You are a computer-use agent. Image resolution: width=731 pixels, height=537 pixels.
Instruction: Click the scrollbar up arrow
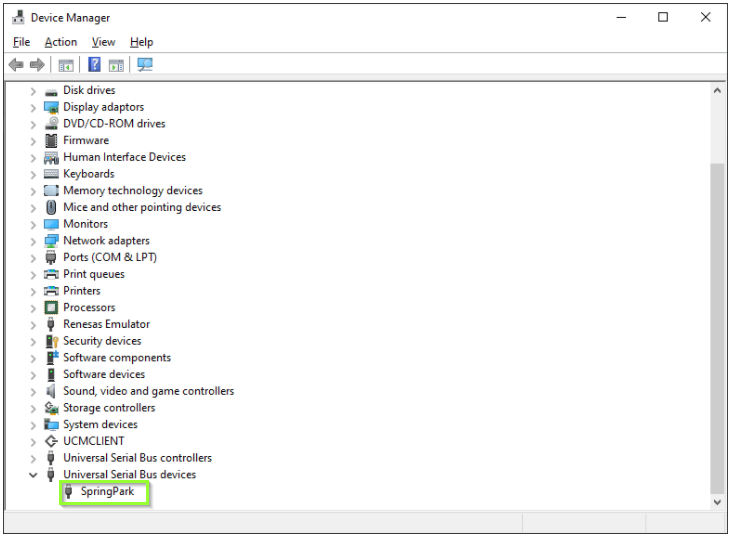click(x=717, y=90)
